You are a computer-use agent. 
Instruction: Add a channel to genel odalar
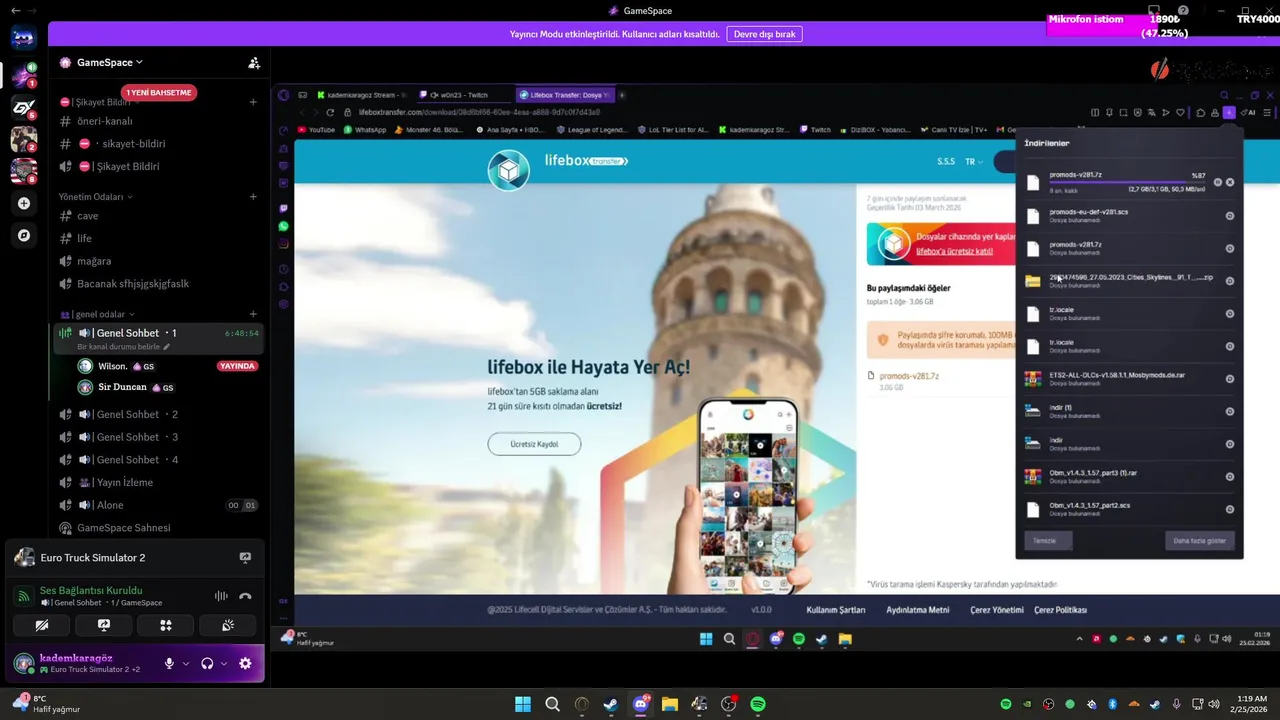point(253,314)
